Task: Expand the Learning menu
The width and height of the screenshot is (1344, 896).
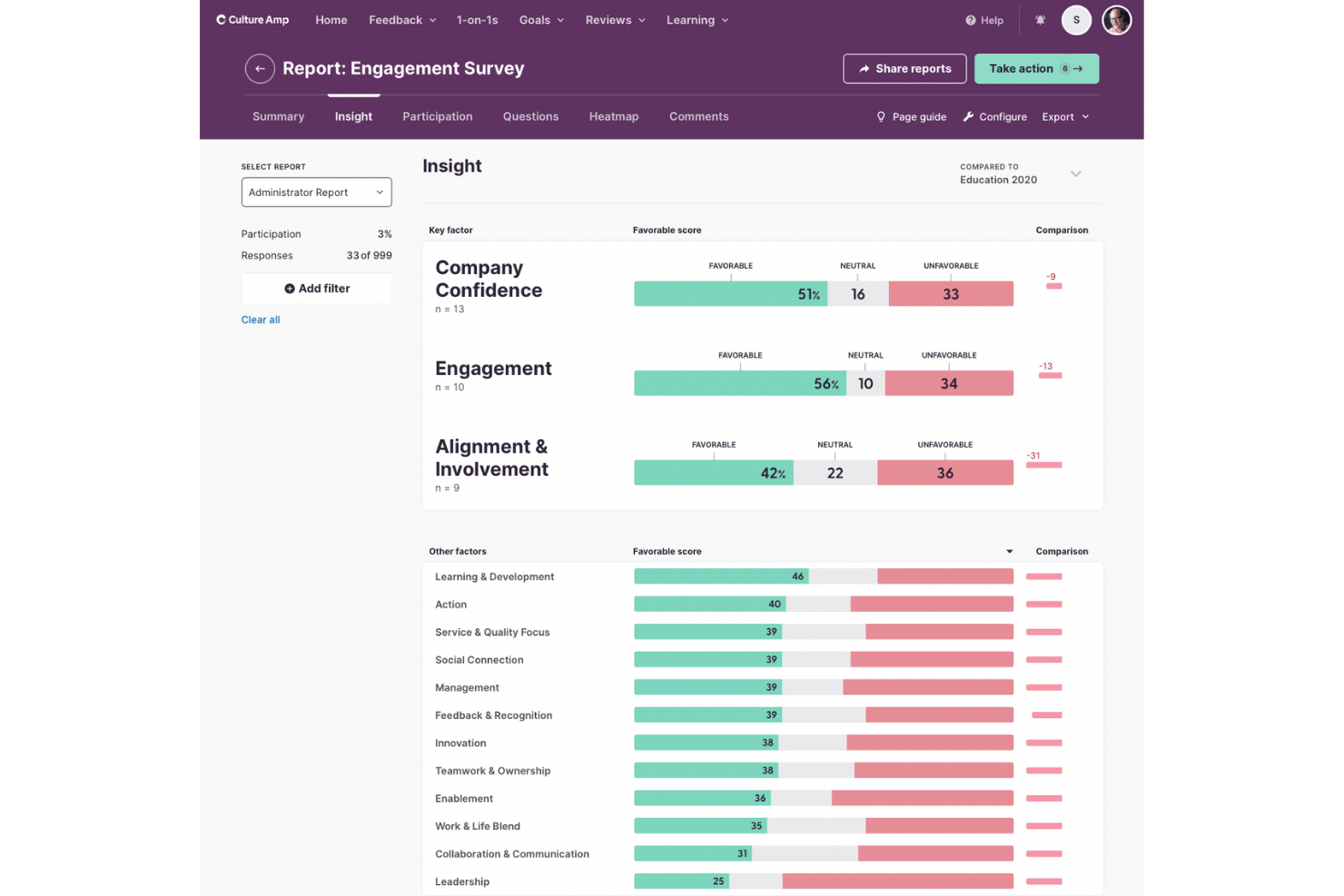Action: click(x=697, y=20)
